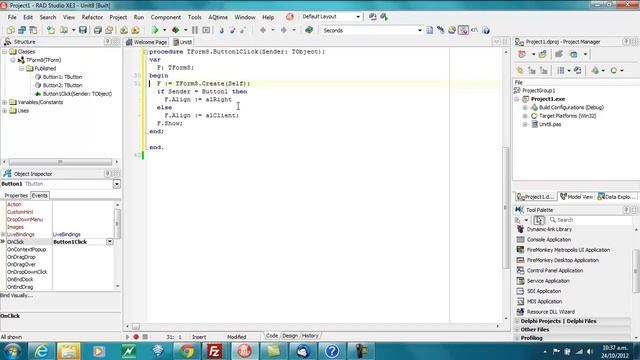Click the Program Reset icon beside Pause

coord(206,30)
